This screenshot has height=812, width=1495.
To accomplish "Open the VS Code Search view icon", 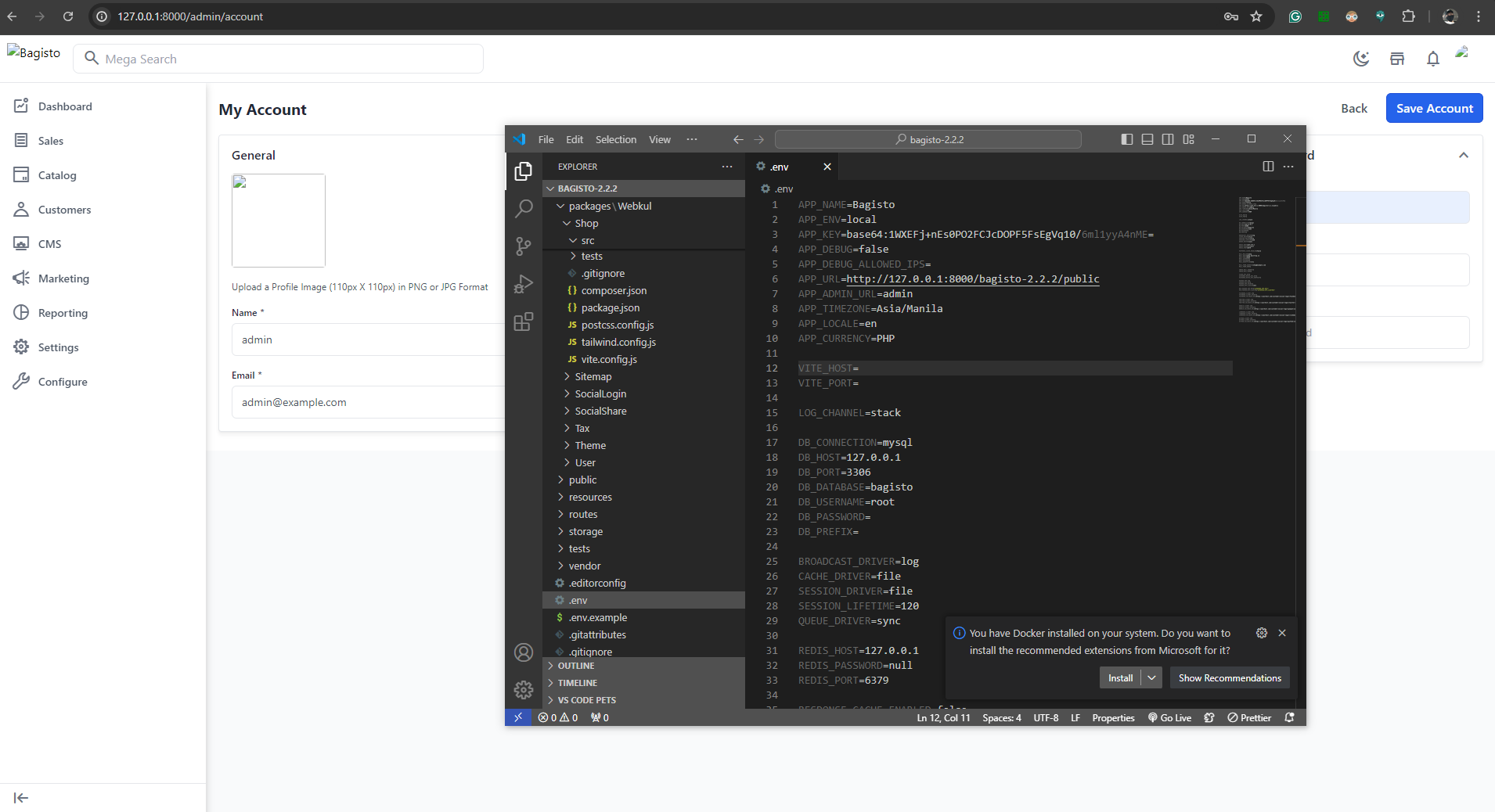I will (524, 208).
